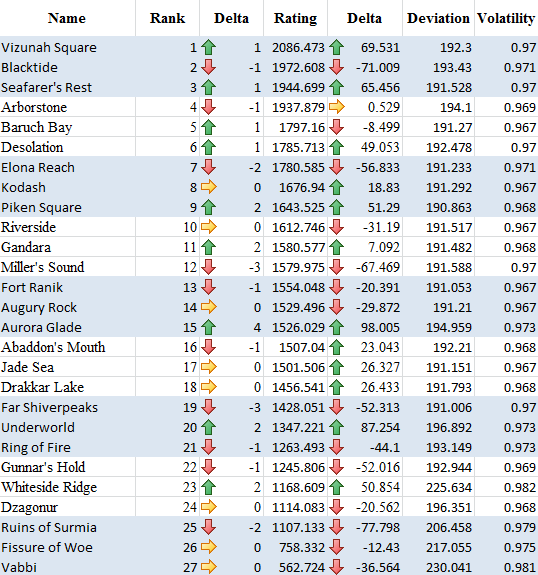Viewport: 538px width, 575px height.
Task: Click the green up arrow beside Vizunah Square rank
Action: pyautogui.click(x=208, y=47)
